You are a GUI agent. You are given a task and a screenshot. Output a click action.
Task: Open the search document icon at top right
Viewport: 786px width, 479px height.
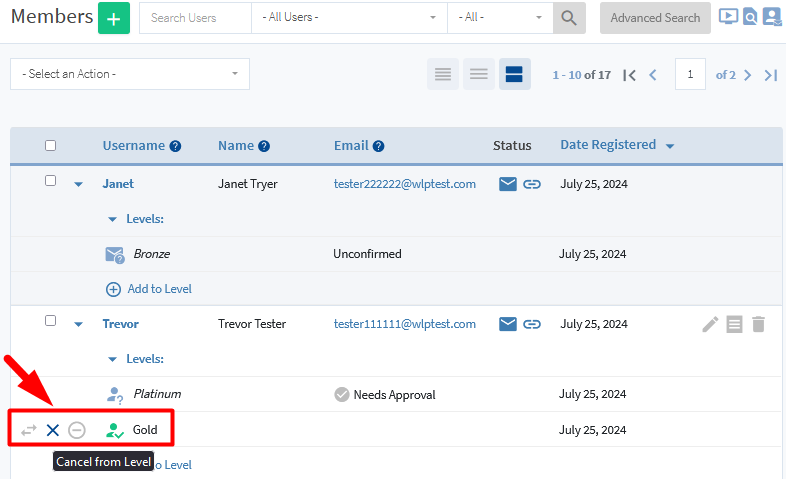tap(749, 17)
